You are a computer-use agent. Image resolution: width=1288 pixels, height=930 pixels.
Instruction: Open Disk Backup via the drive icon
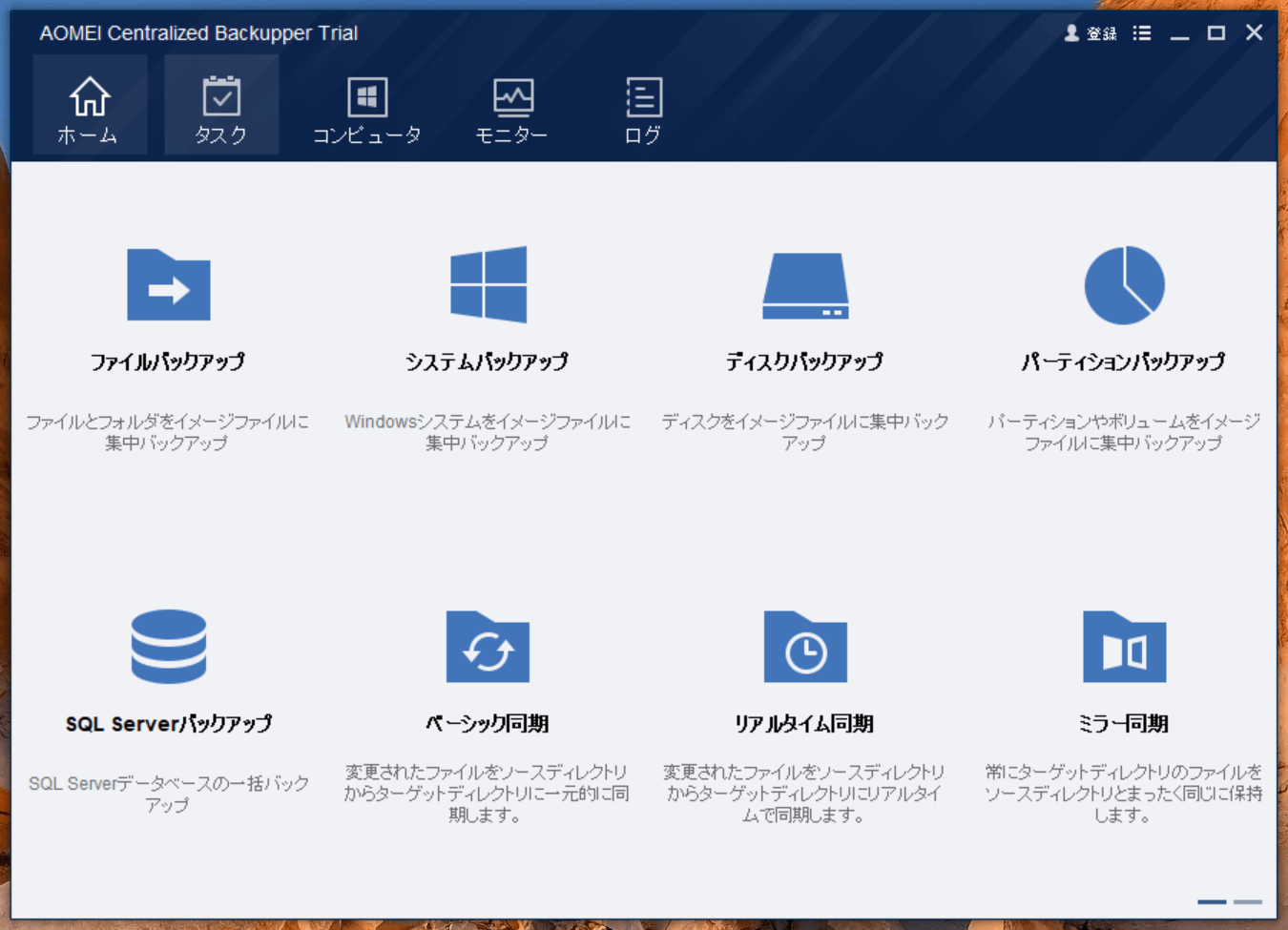(x=805, y=285)
